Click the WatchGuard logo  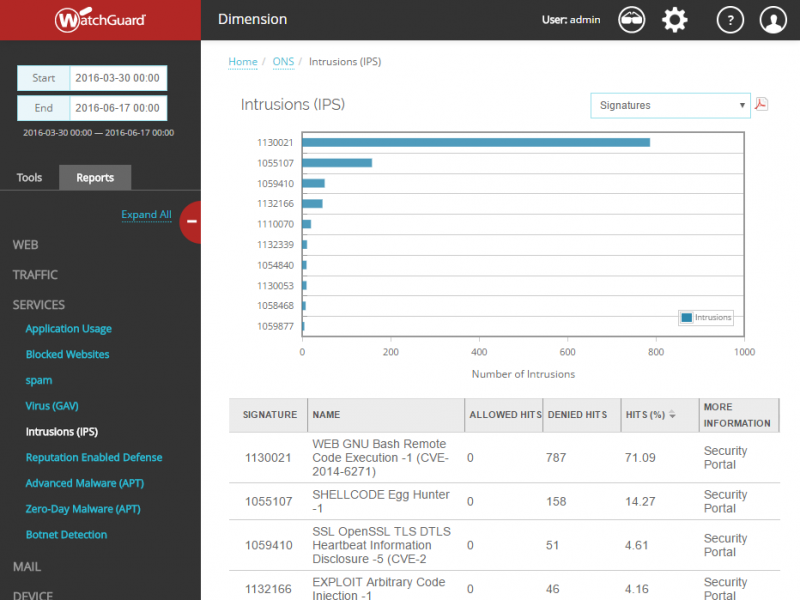coord(100,19)
